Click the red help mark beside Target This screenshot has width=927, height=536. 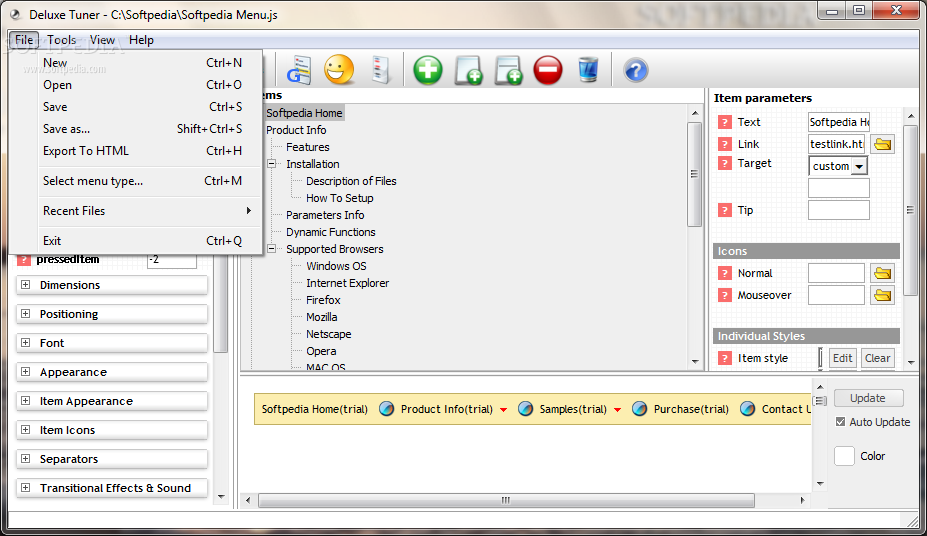(725, 163)
